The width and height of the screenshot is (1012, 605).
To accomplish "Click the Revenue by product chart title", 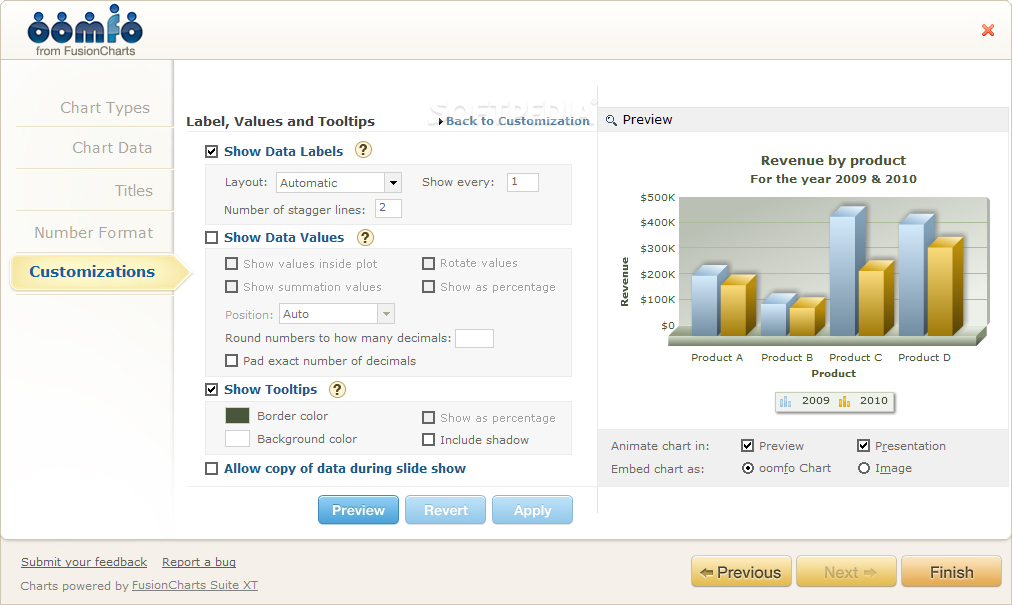I will pyautogui.click(x=833, y=160).
